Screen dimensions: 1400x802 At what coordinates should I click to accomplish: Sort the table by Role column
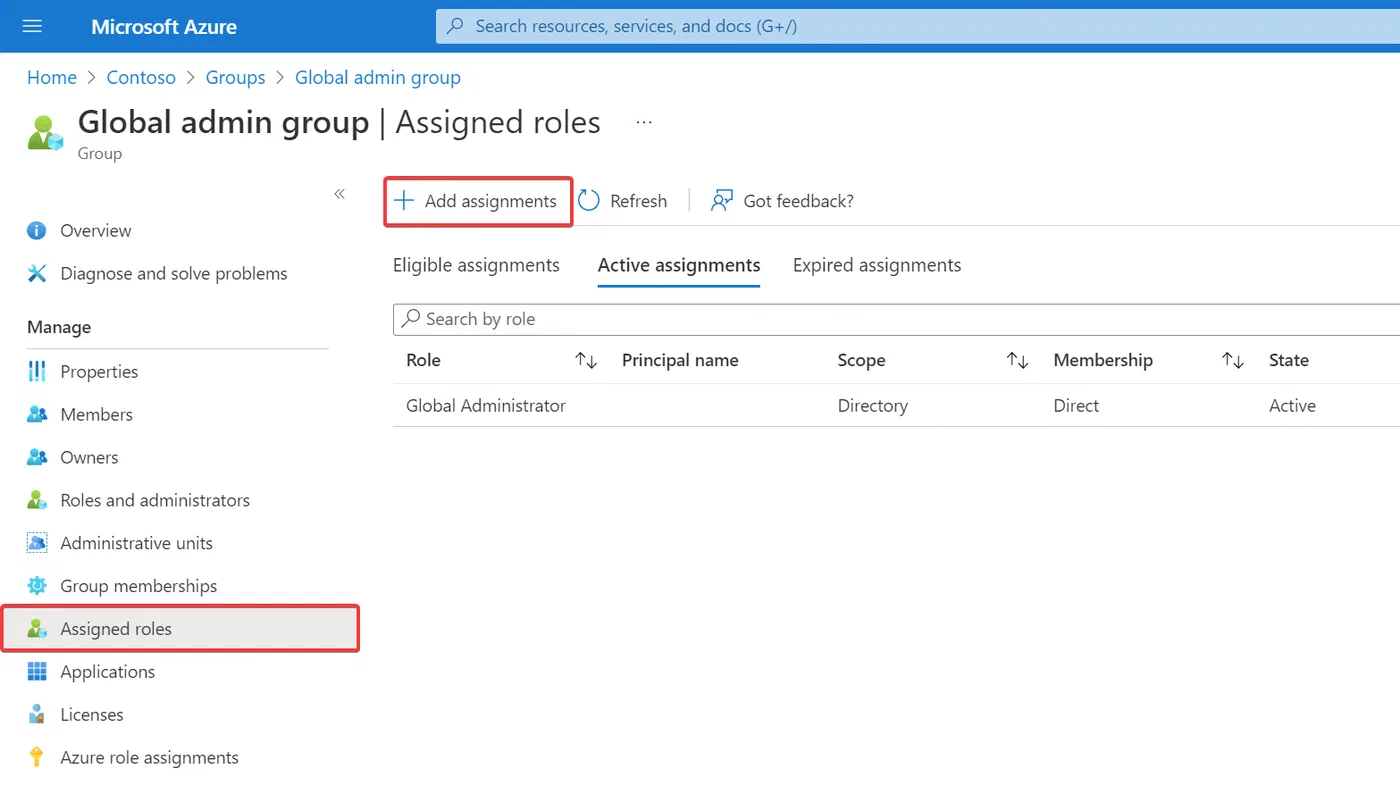click(x=586, y=361)
